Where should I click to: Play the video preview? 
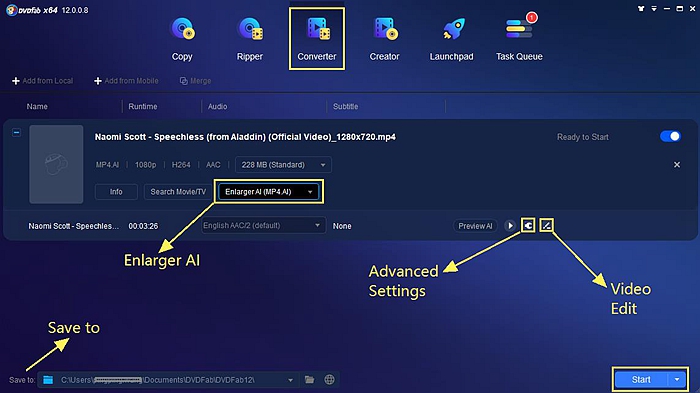[x=510, y=226]
